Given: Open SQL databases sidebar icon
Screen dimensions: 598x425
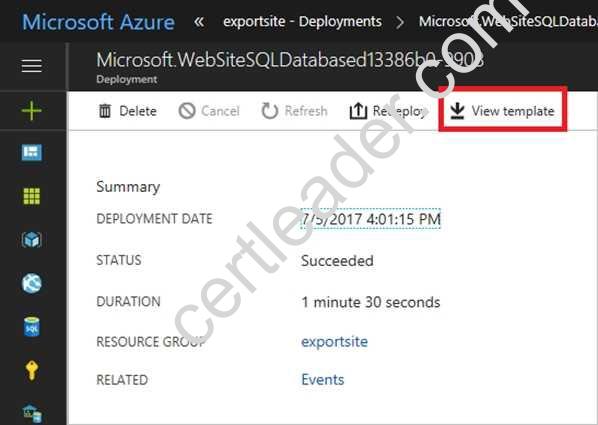Looking at the screenshot, I should 32,327.
